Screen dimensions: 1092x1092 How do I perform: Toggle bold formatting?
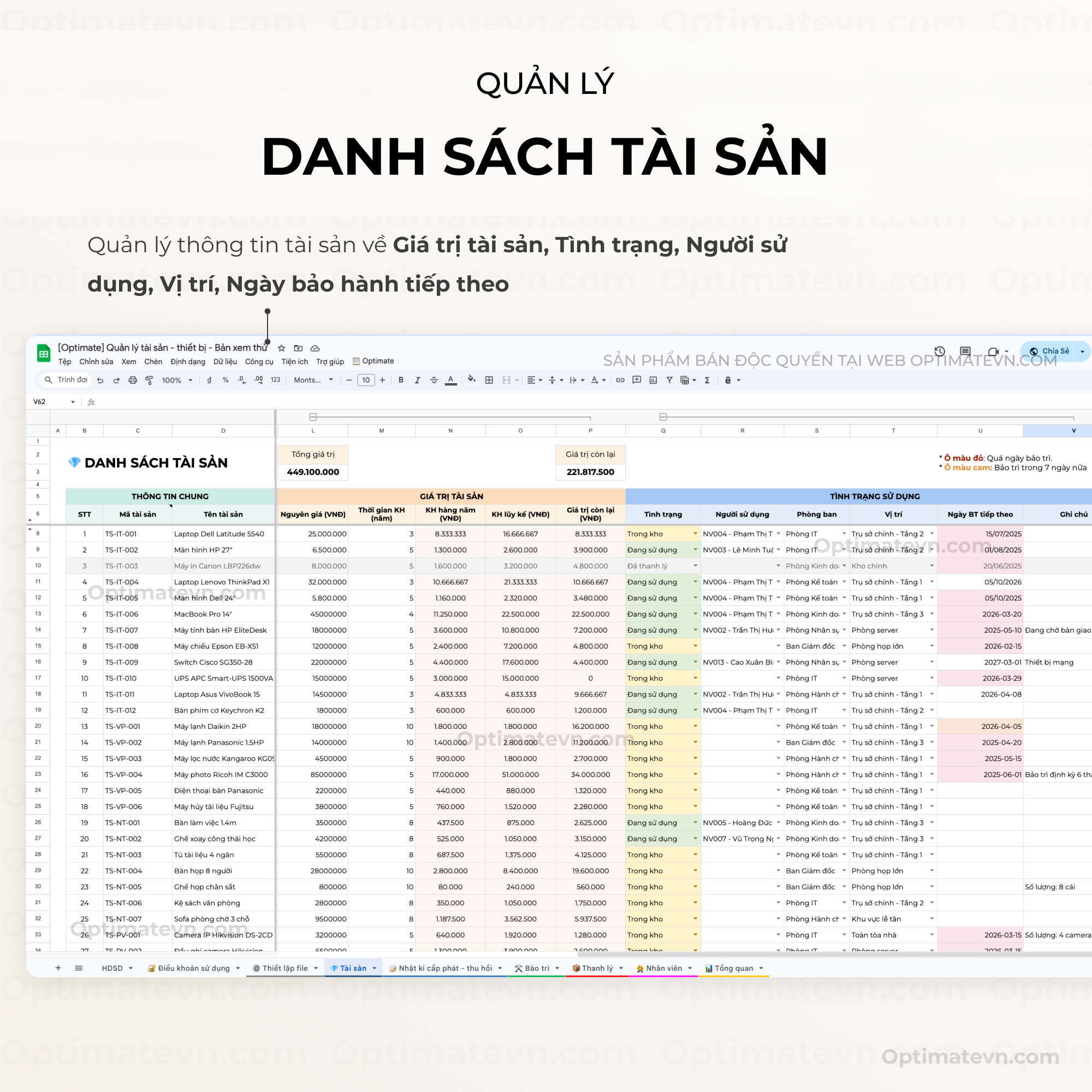tap(401, 381)
